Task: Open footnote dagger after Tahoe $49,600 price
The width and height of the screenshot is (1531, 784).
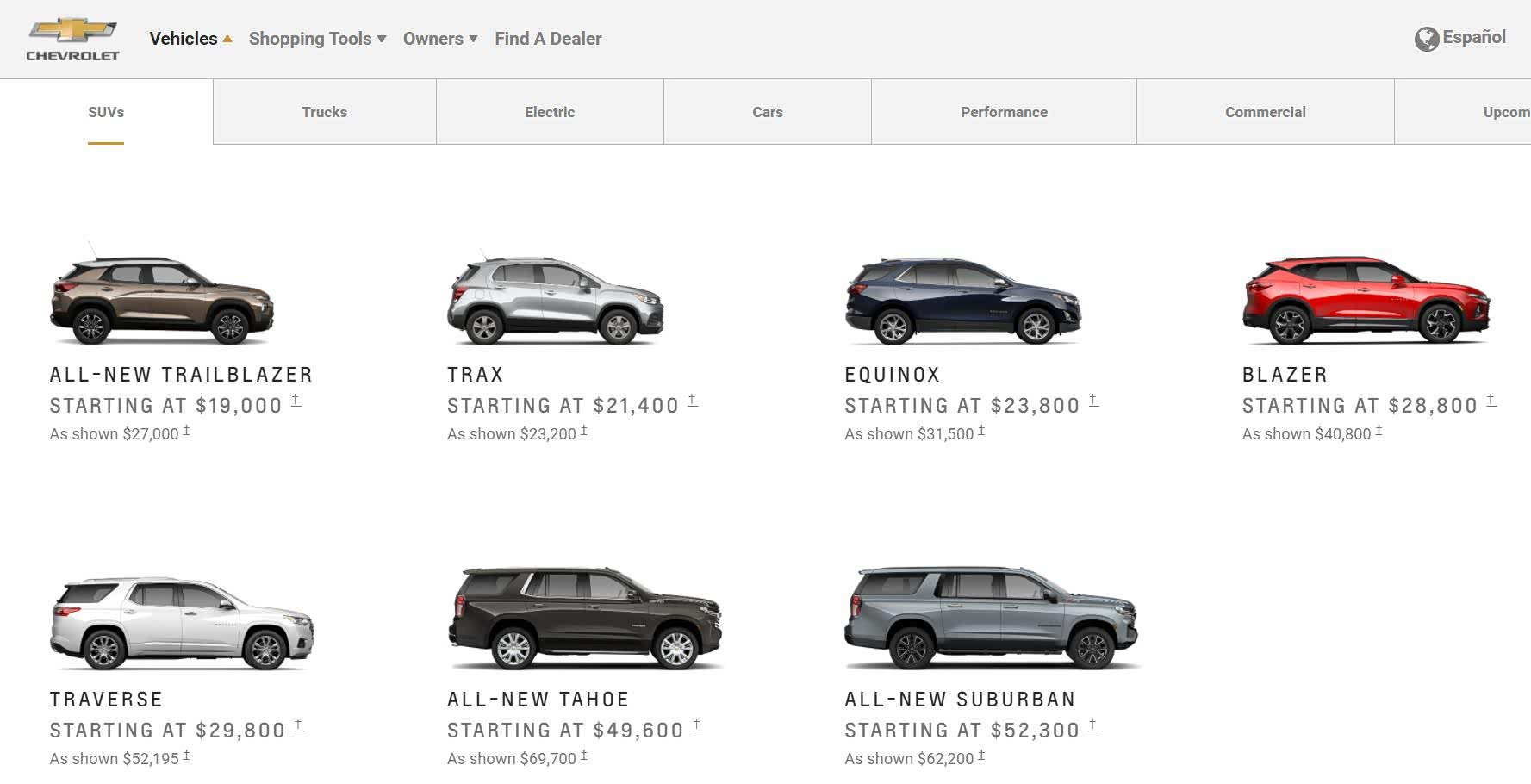Action: click(697, 725)
